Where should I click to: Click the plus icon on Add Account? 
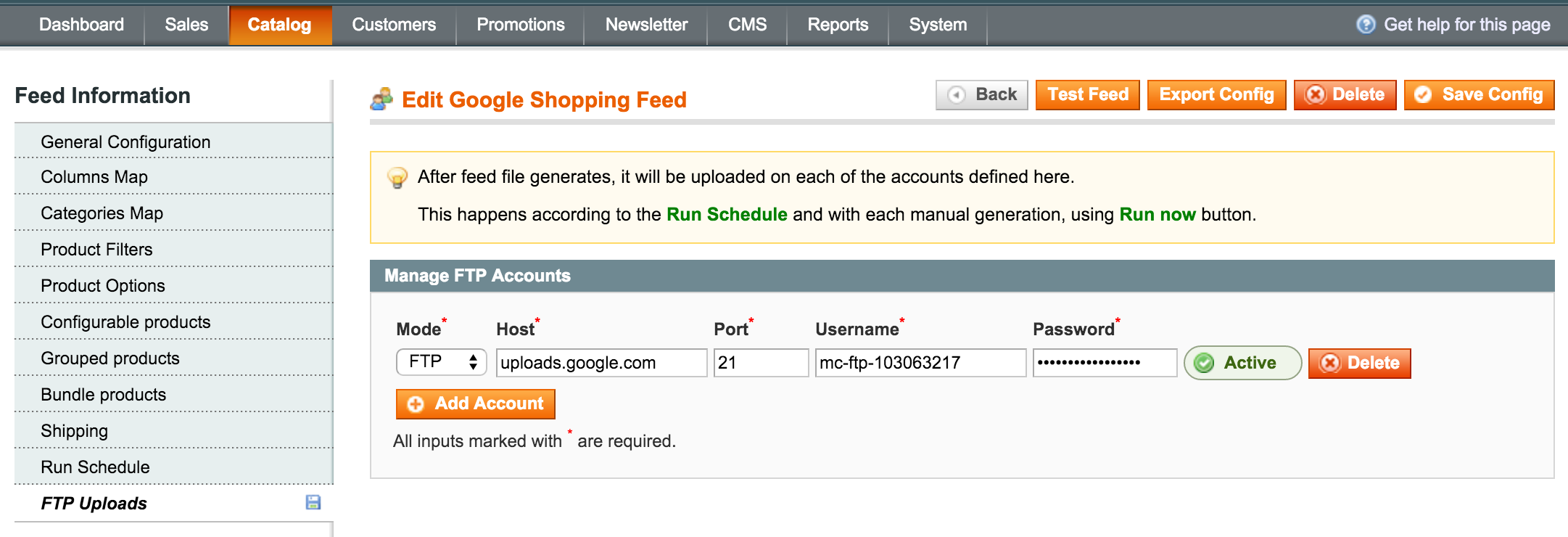[x=416, y=404]
